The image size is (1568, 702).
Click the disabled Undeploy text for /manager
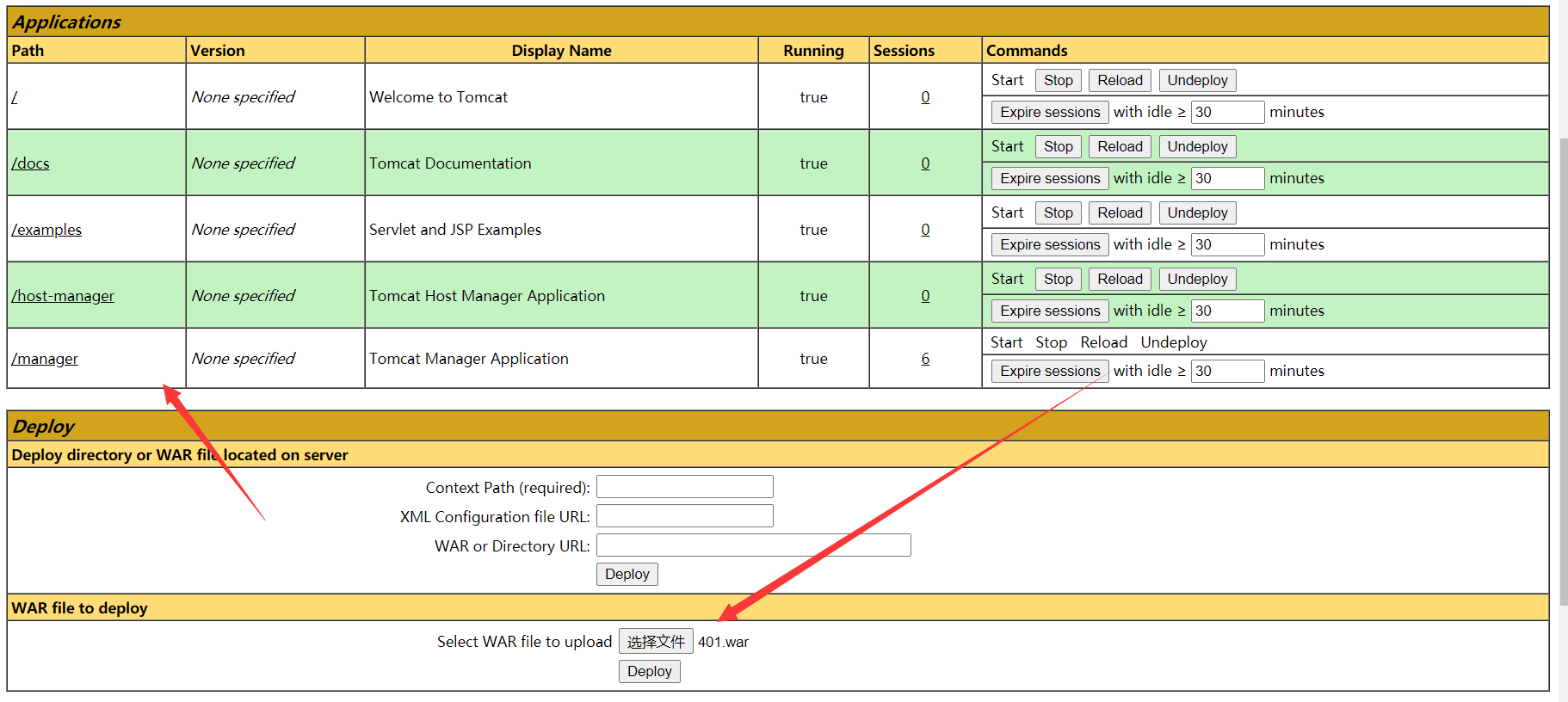coord(1174,342)
